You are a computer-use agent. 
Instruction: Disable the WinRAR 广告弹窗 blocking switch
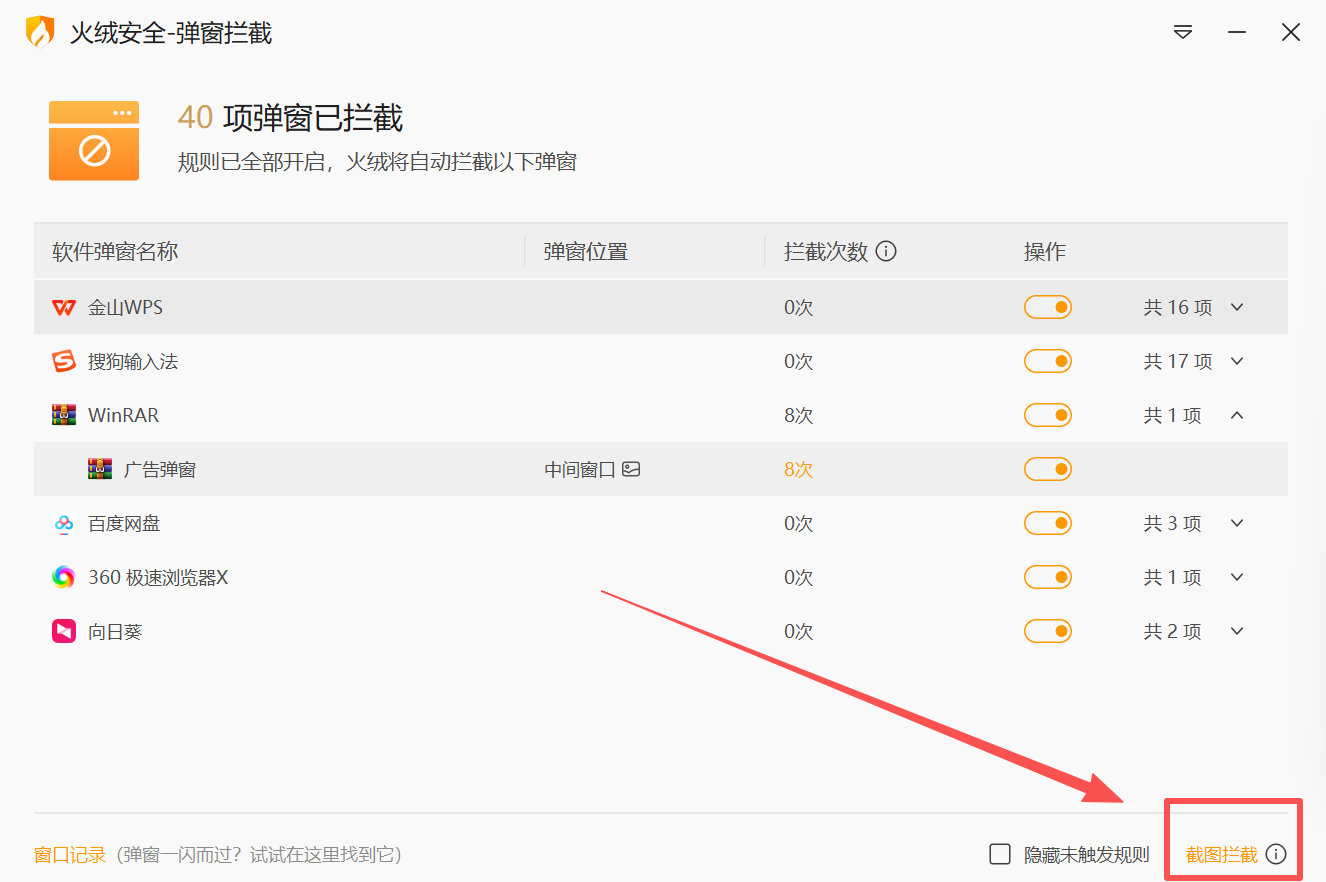(1047, 469)
